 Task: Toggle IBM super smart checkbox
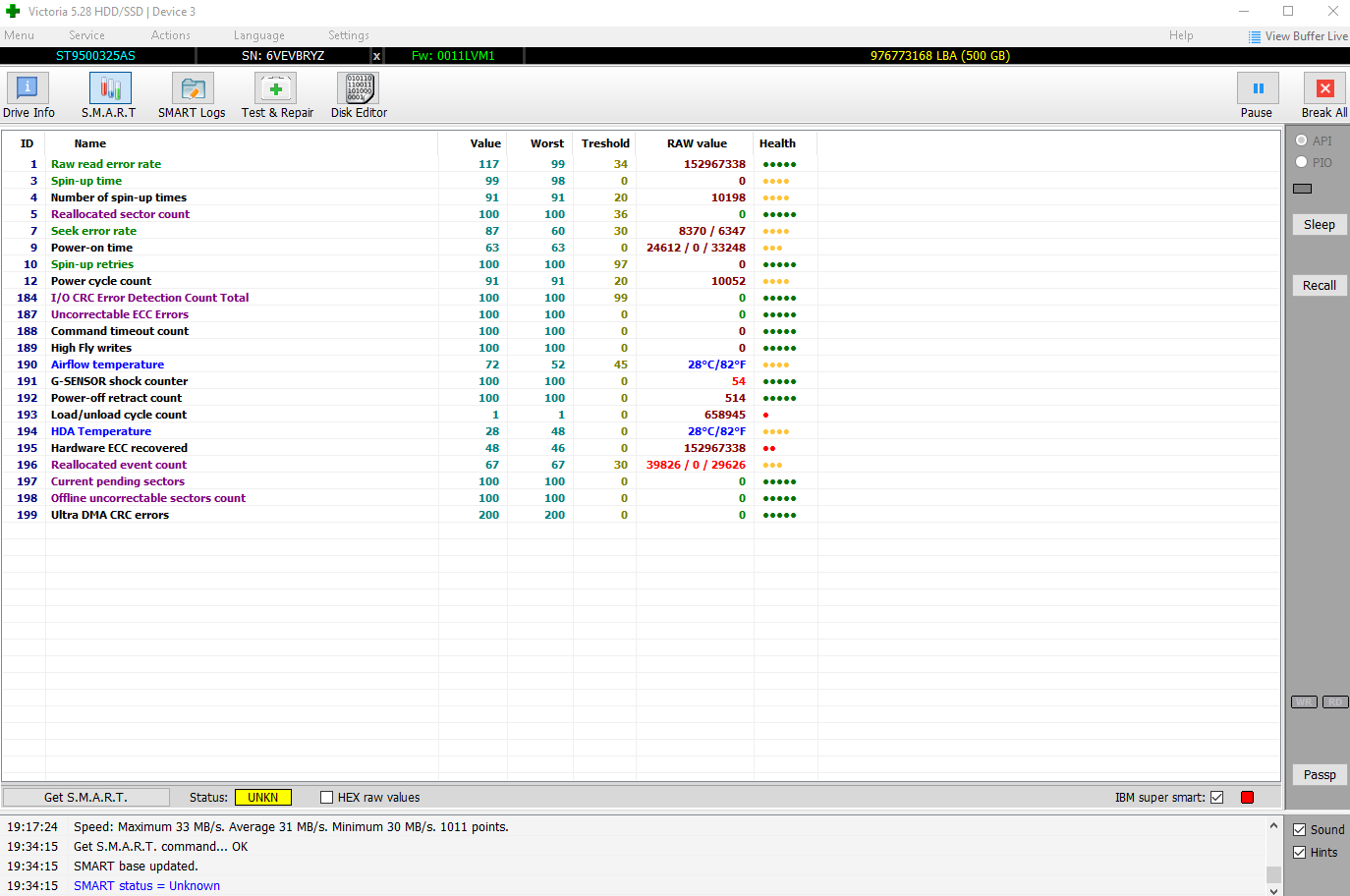1217,798
